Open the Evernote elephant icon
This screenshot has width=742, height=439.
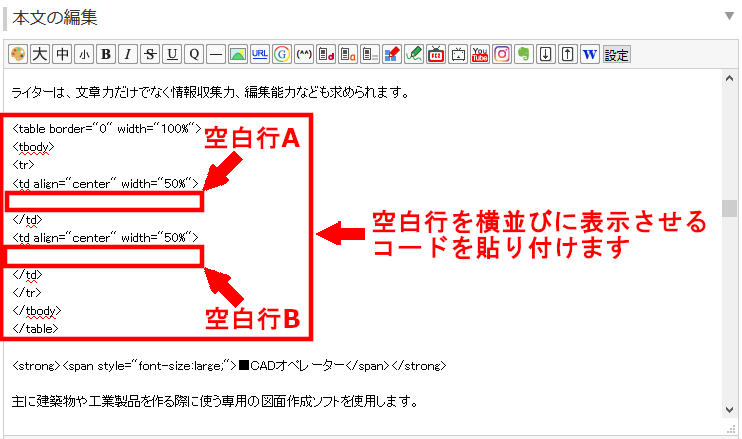coord(524,54)
